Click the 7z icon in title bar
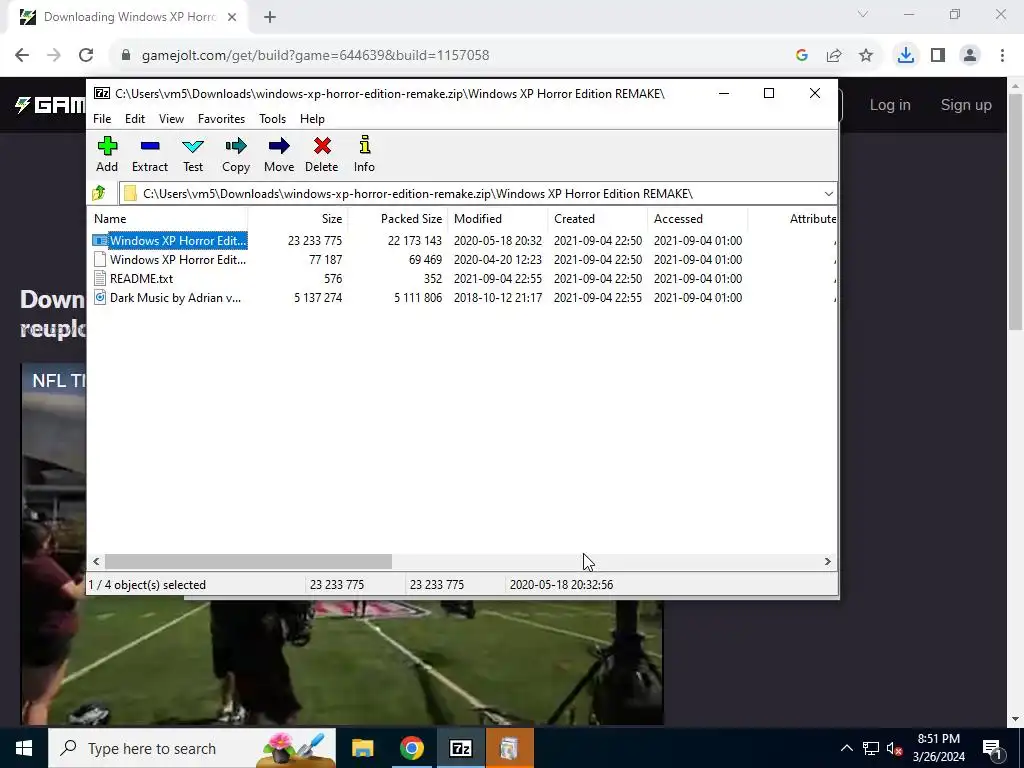 102,93
